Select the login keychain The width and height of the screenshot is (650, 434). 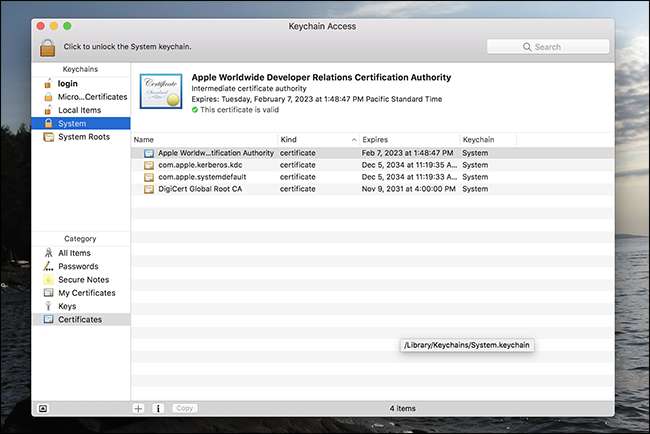click(x=67, y=84)
